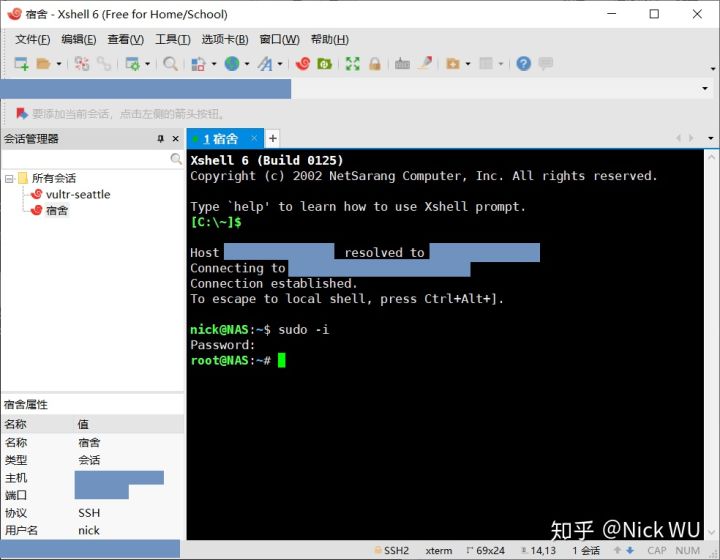The image size is (720, 560).
Task: Click xterm in the status bar
Action: tap(439, 550)
